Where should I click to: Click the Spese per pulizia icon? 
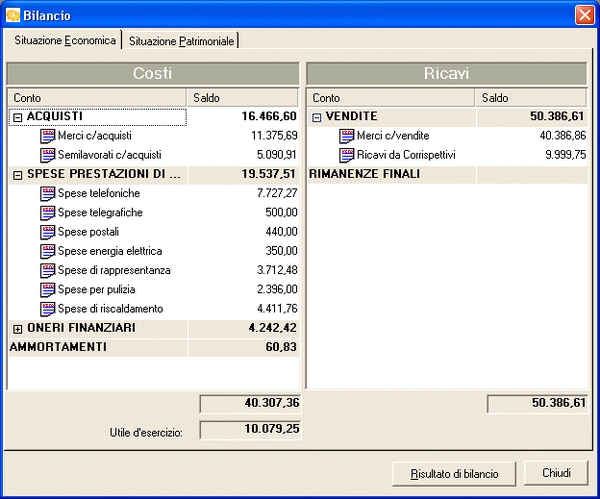point(47,290)
